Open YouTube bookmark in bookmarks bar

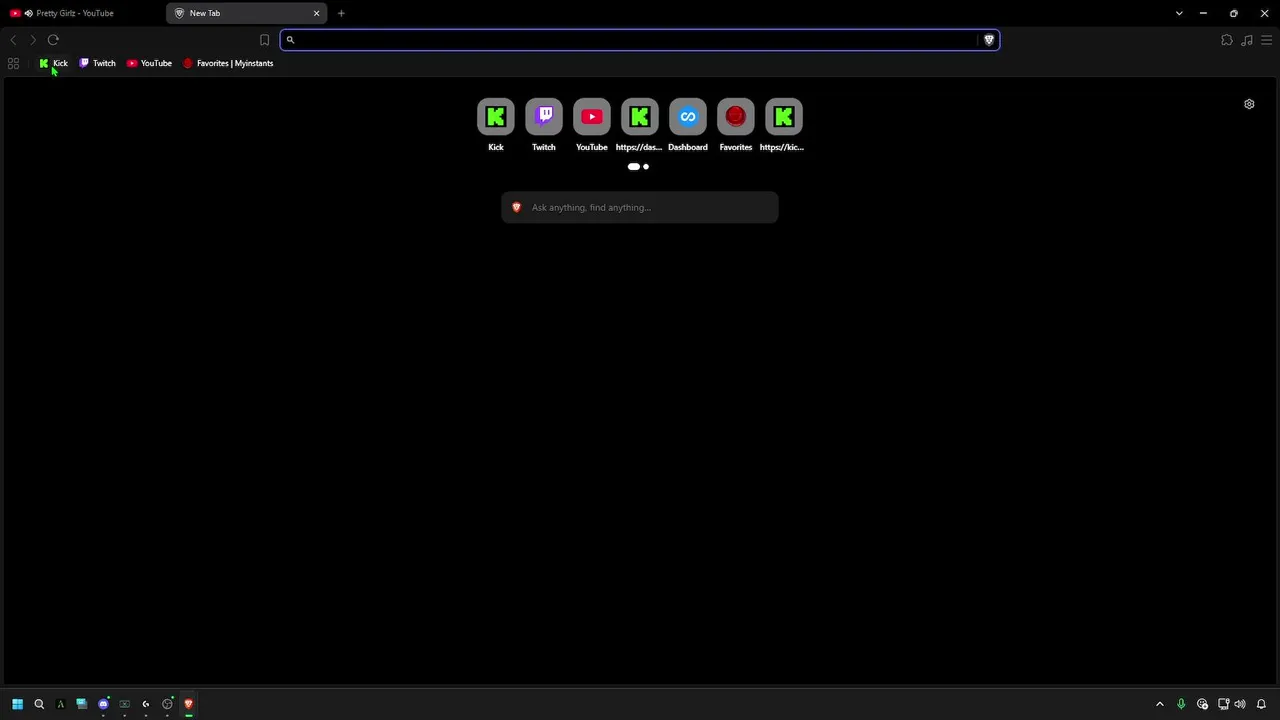[x=149, y=63]
